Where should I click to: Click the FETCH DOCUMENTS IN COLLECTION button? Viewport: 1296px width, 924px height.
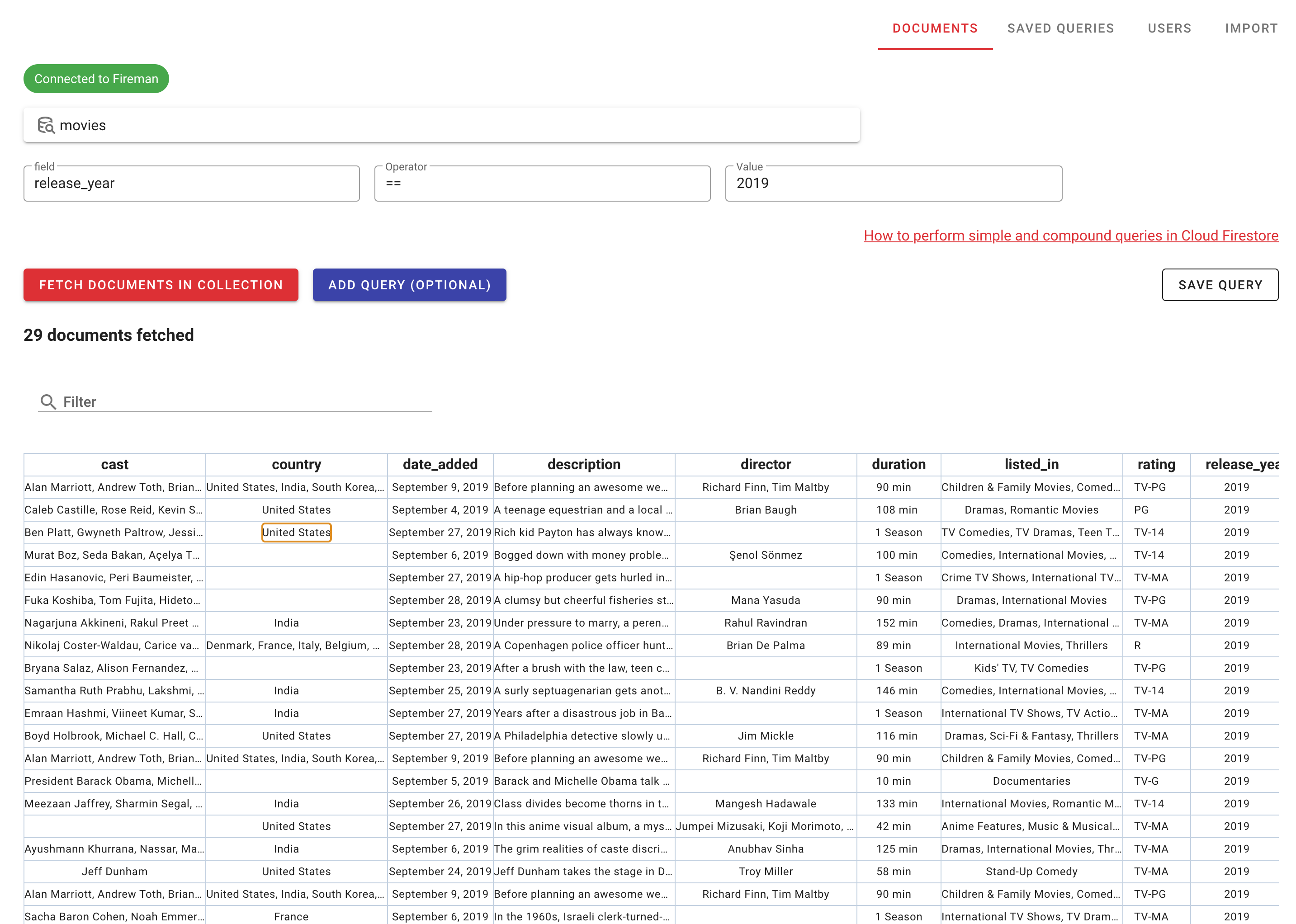[161, 284]
